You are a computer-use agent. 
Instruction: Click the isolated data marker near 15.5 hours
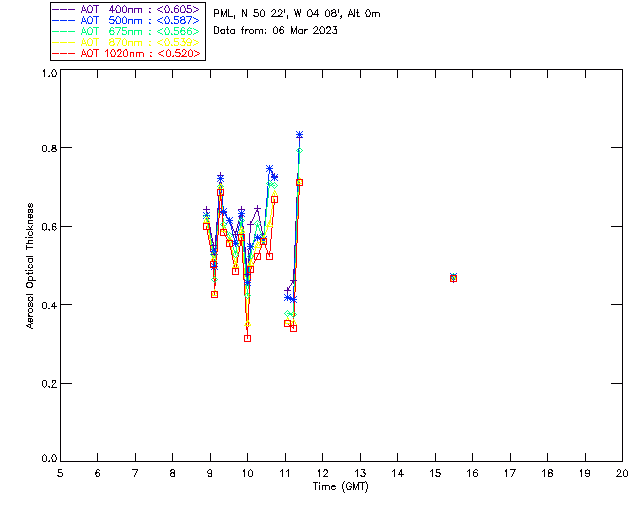[x=453, y=278]
